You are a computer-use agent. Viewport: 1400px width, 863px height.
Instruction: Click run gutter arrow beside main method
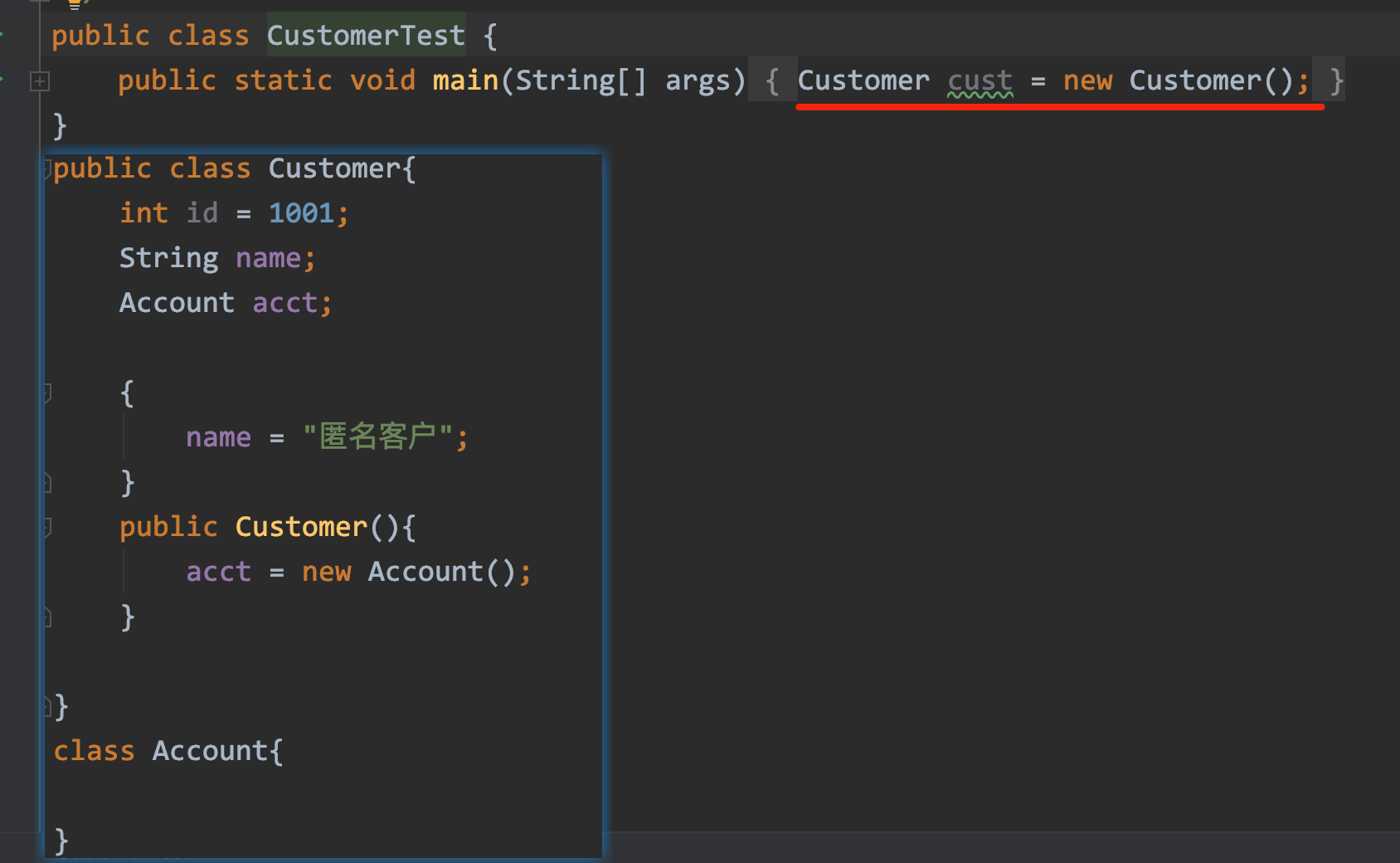click(x=2, y=80)
